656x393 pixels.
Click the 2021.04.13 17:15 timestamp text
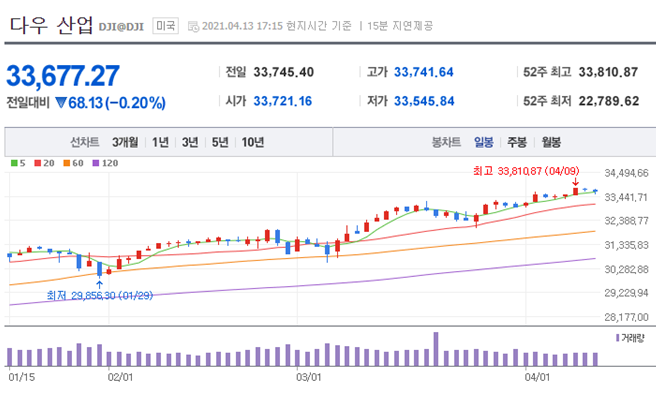click(243, 26)
